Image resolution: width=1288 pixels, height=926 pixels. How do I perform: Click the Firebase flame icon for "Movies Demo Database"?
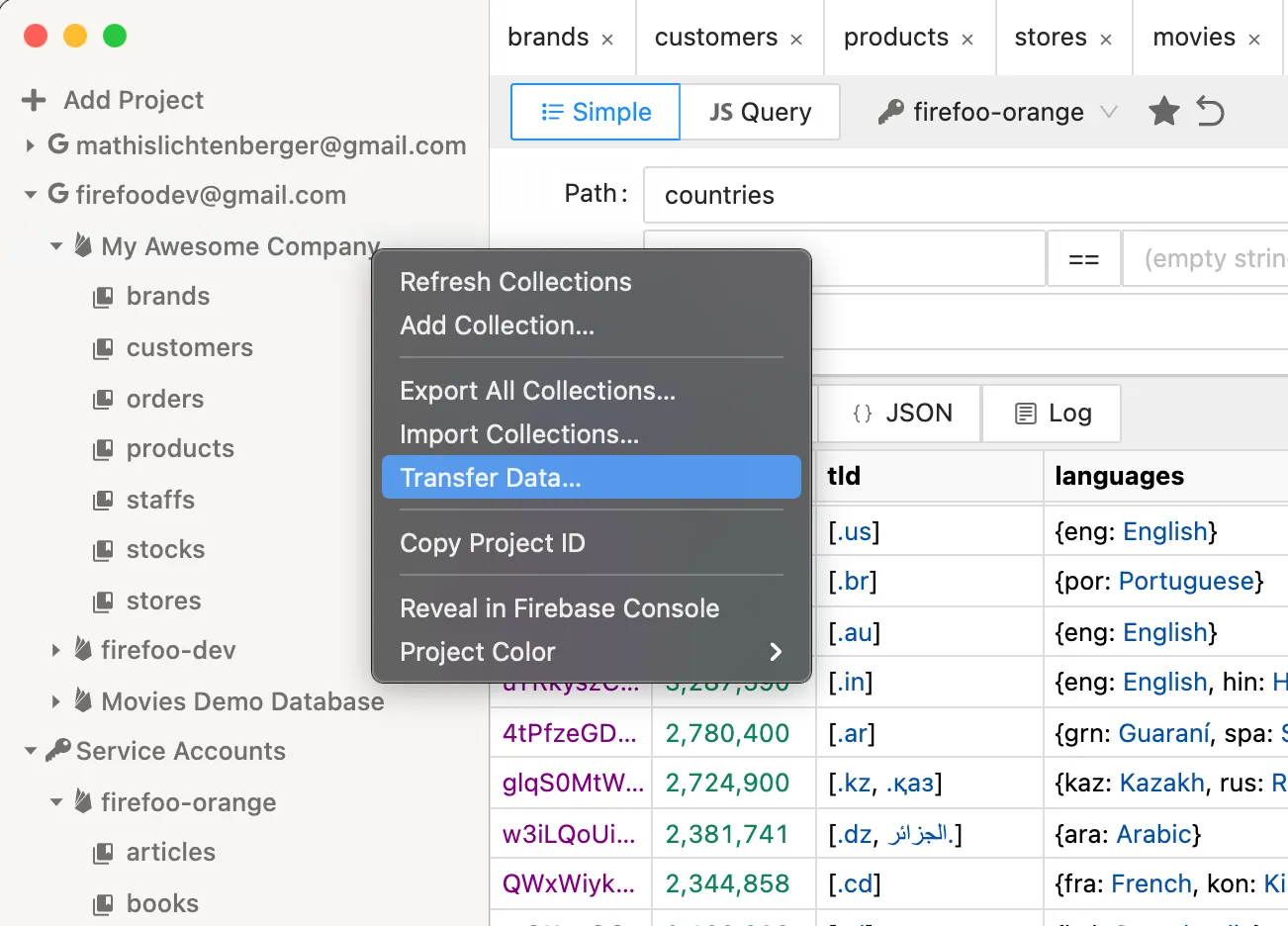(82, 701)
